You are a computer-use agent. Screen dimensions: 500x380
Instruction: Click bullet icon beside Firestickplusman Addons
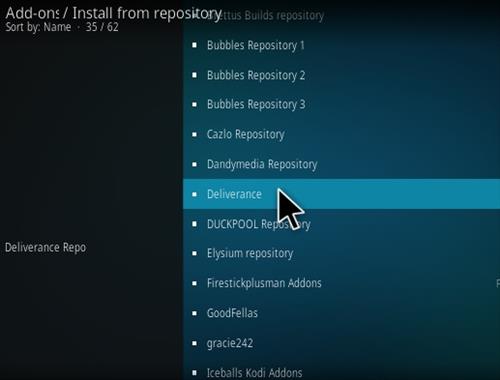click(194, 283)
